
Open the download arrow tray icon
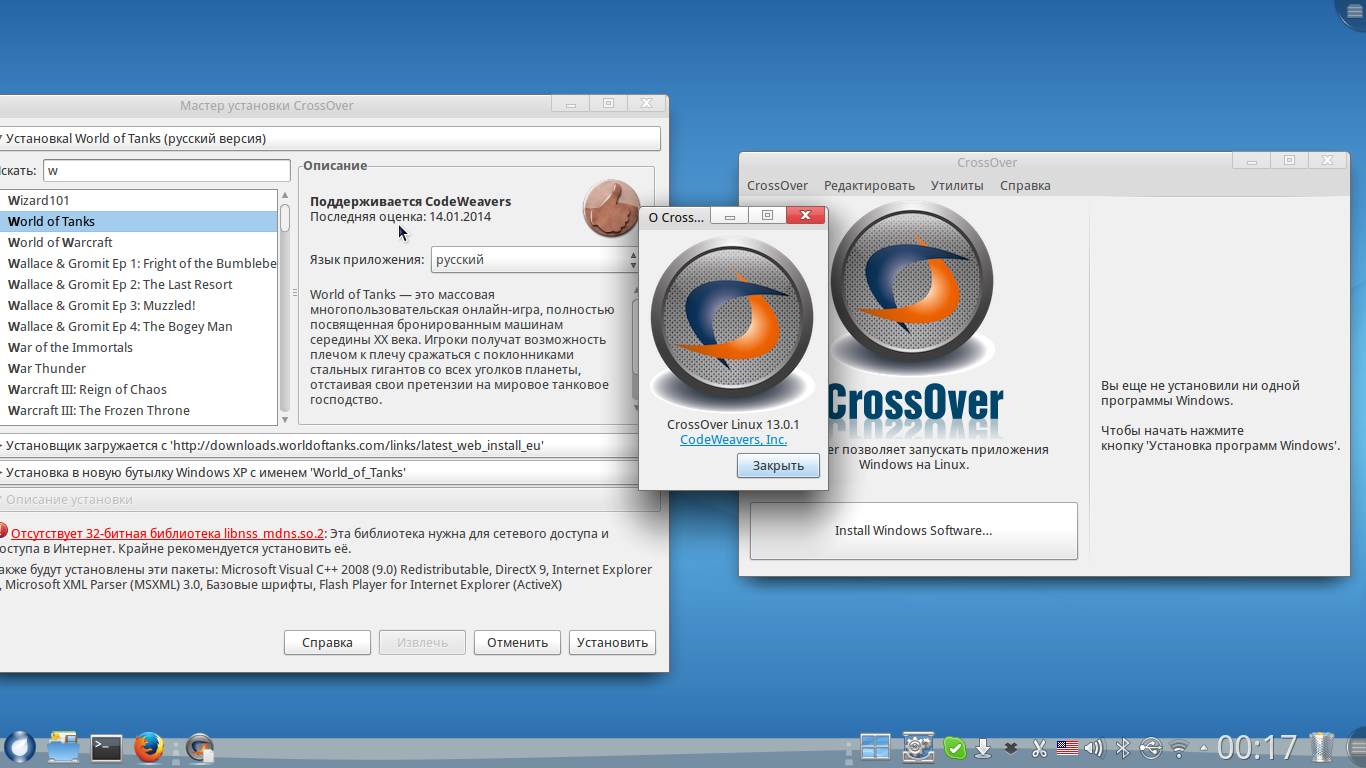[983, 747]
